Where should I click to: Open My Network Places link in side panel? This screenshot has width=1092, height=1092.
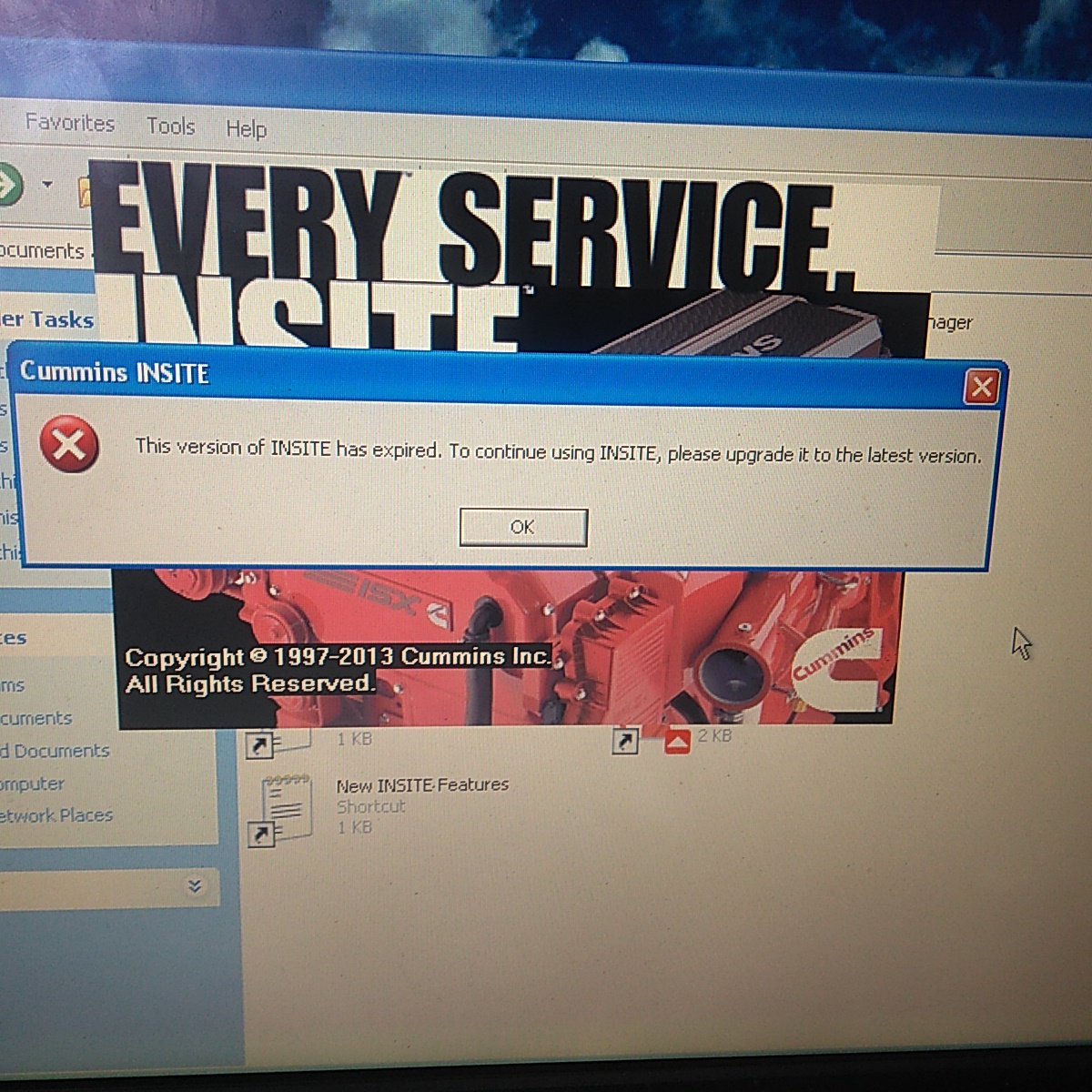[56, 815]
